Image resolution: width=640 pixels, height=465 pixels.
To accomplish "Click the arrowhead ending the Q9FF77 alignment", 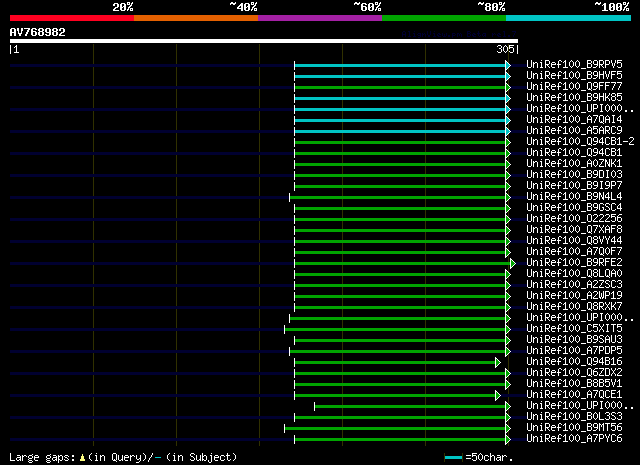I will (x=508, y=87).
